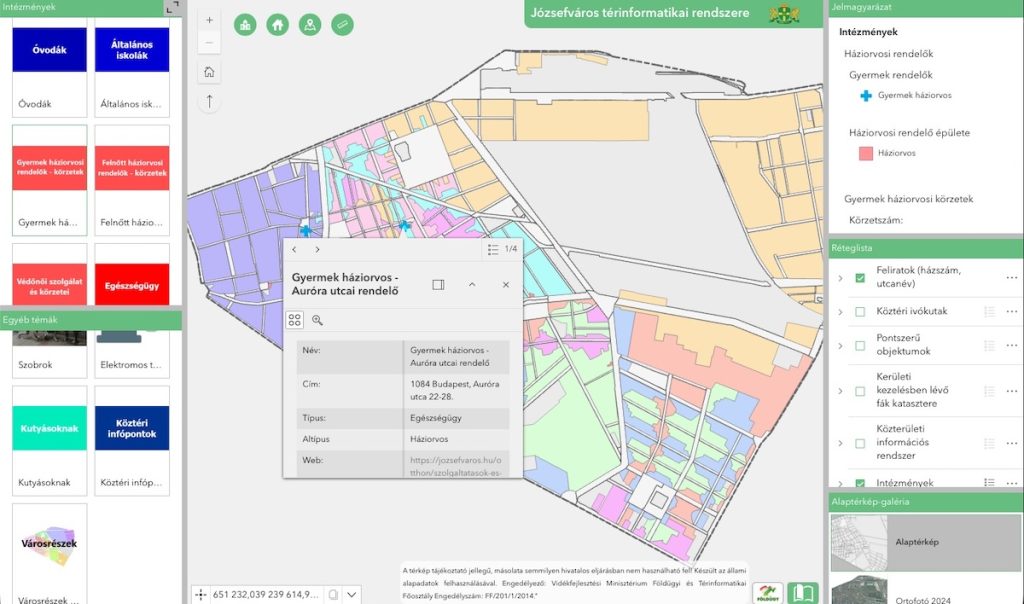Expand the Pontszerű objektumok layer
Viewport: 1024px width, 604px height.
840,345
